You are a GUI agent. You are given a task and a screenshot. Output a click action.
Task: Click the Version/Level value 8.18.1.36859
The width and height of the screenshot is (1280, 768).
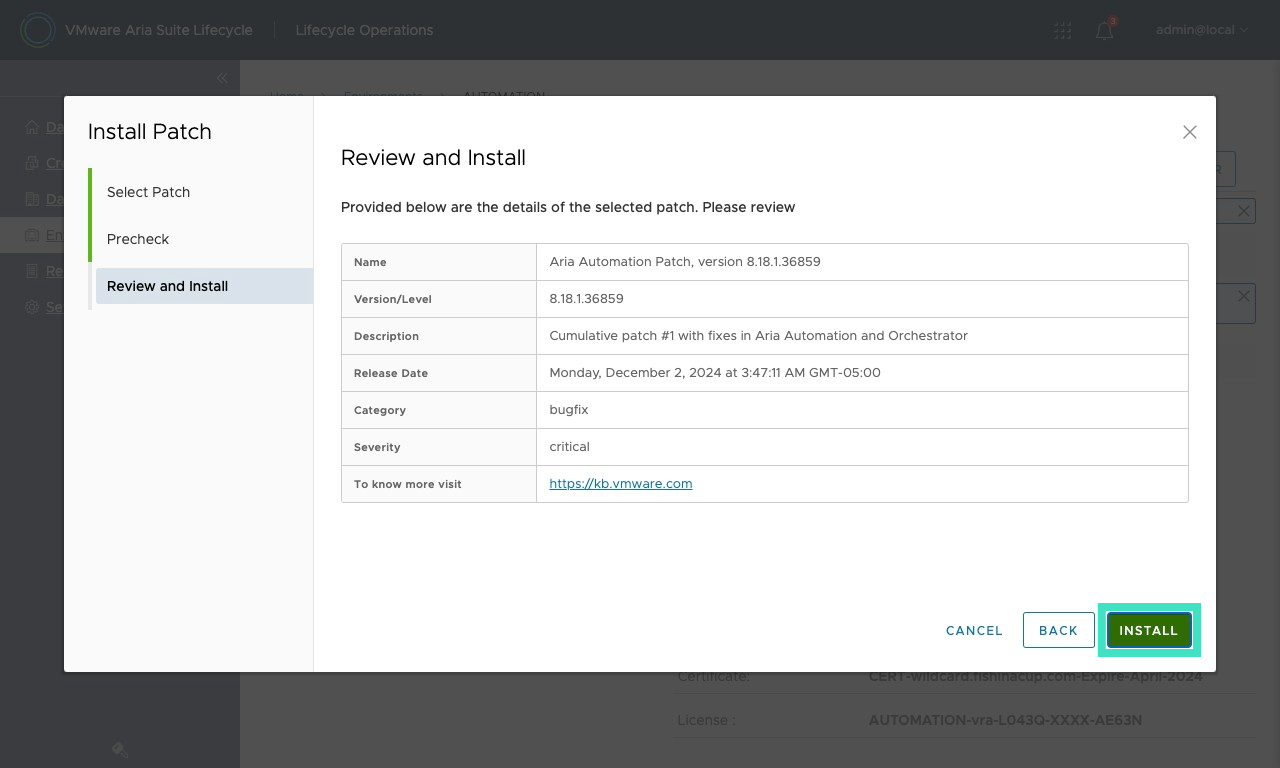click(x=586, y=298)
